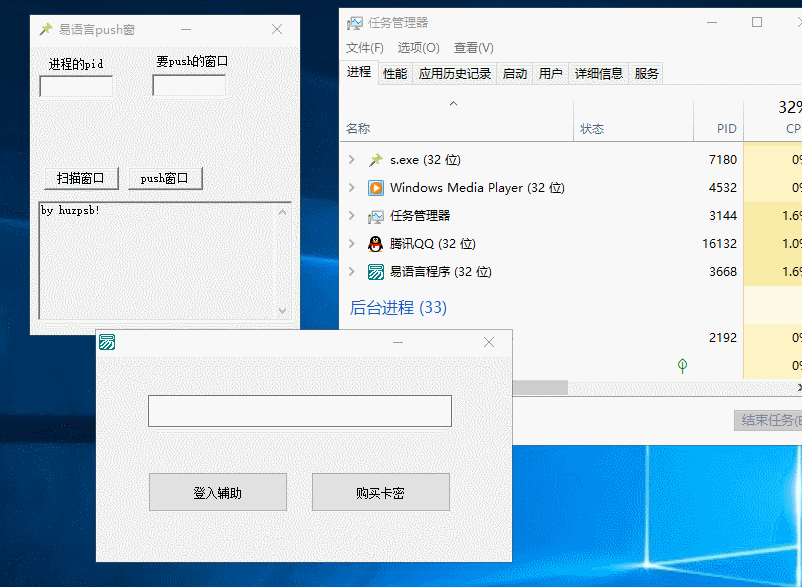Switch to the 应用历史记录 tab
This screenshot has height=587, width=802.
pyautogui.click(x=455, y=74)
